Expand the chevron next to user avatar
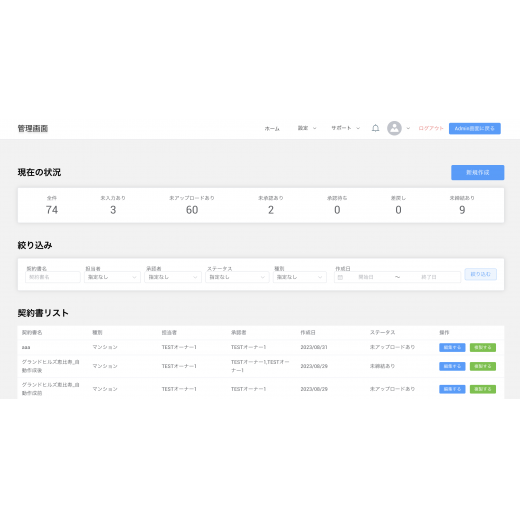Viewport: 520px width, 520px height. coord(408,128)
